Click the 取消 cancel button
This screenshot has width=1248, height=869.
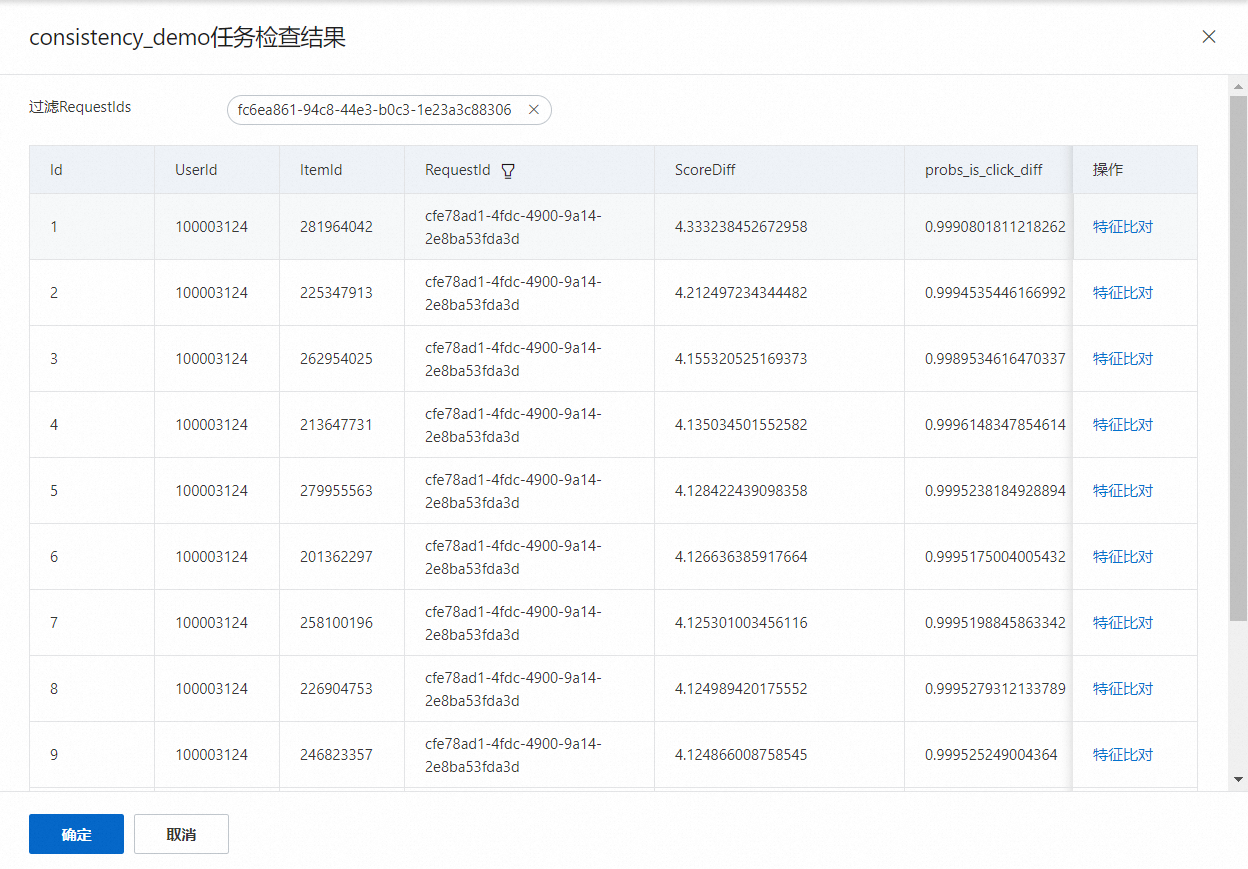click(181, 834)
